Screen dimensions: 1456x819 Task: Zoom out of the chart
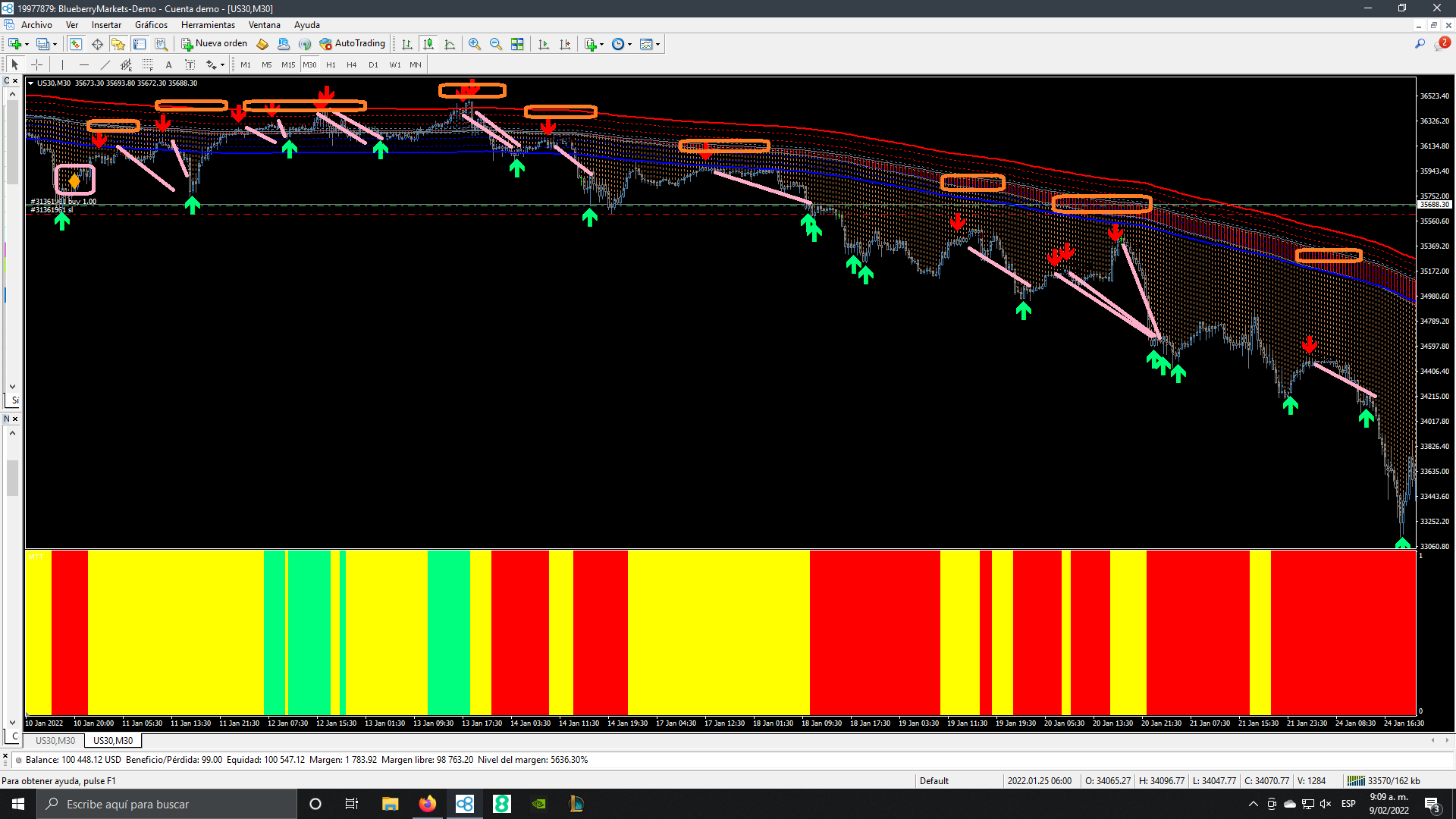496,44
